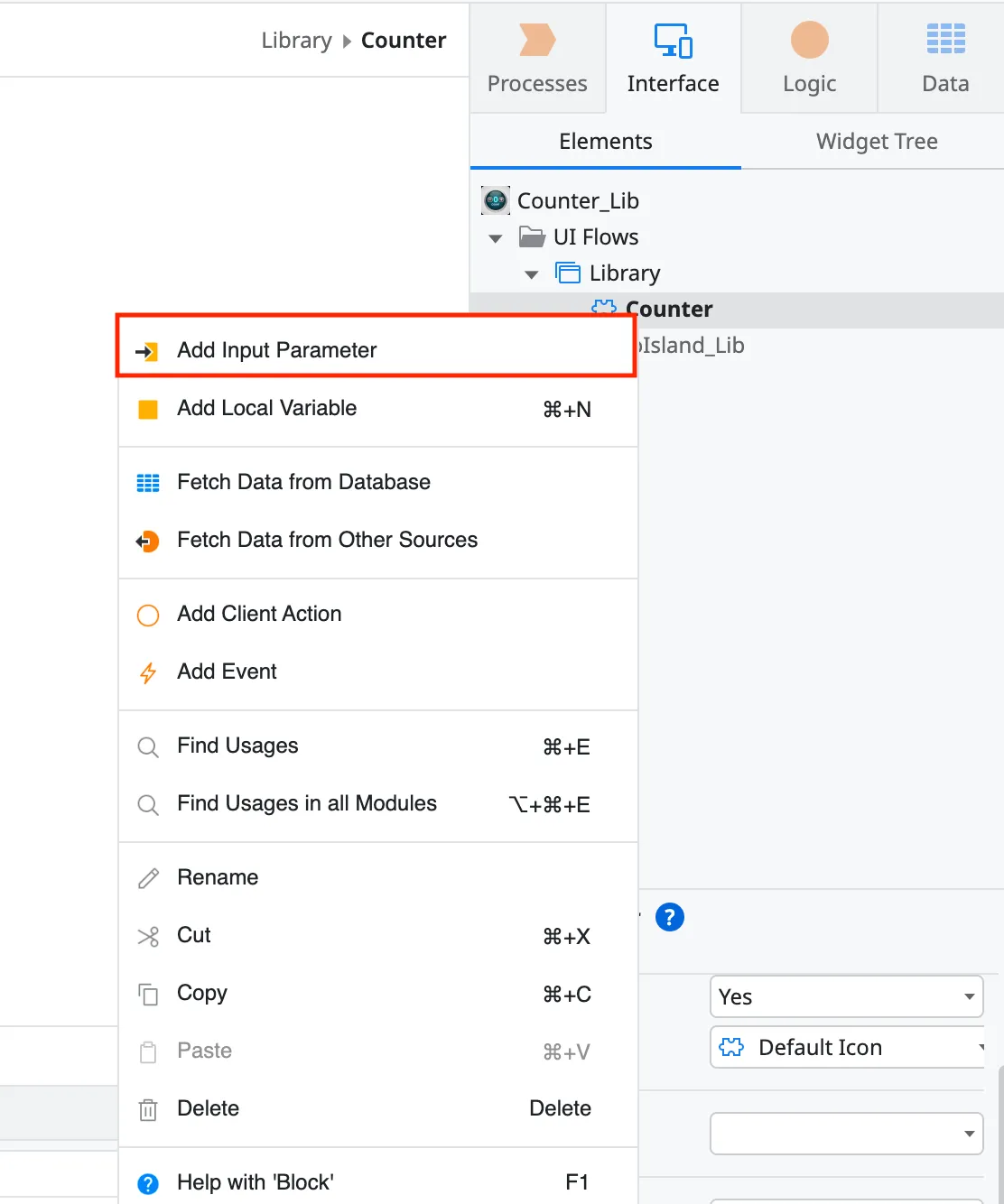Image resolution: width=1004 pixels, height=1204 pixels.
Task: Click the Add Input Parameter arrow icon
Action: (x=147, y=350)
